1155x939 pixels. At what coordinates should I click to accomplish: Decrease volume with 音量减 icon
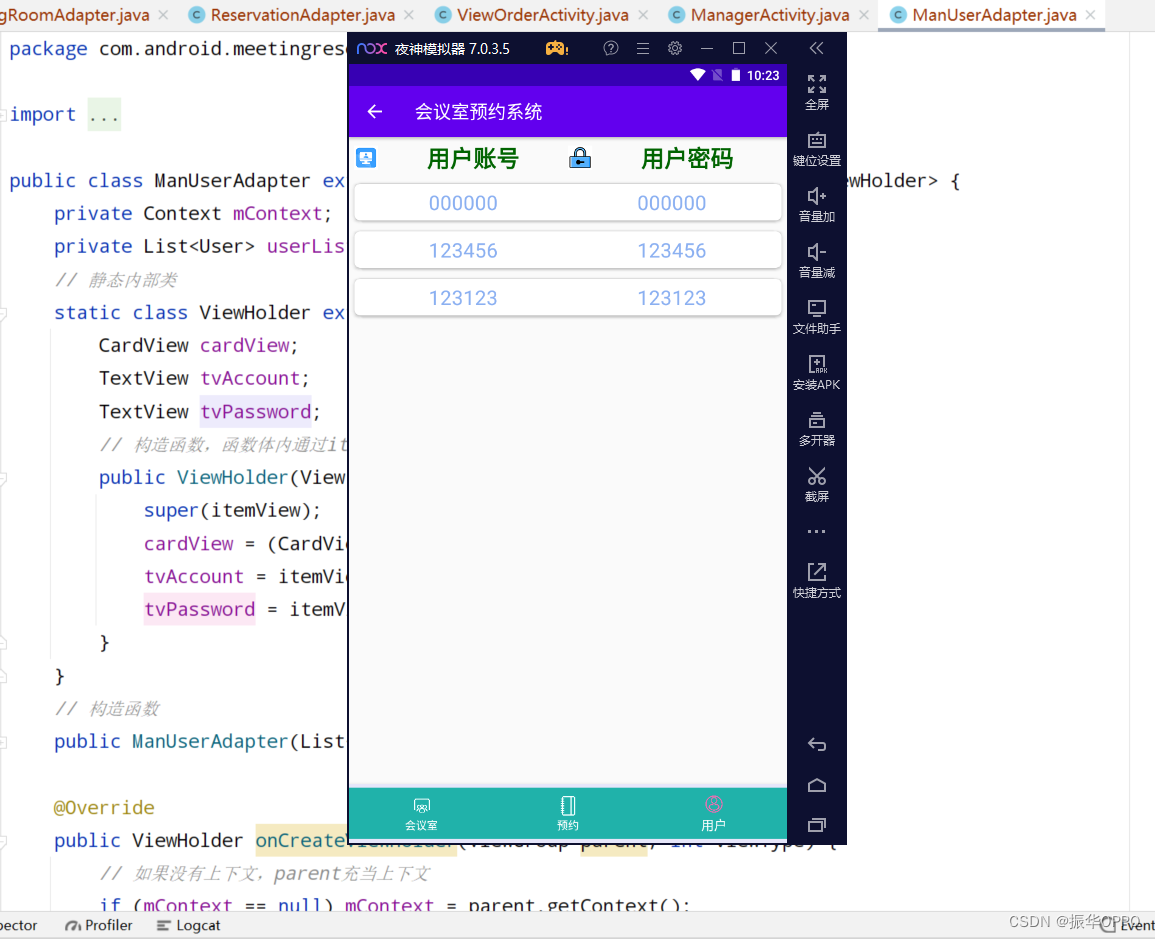[816, 260]
